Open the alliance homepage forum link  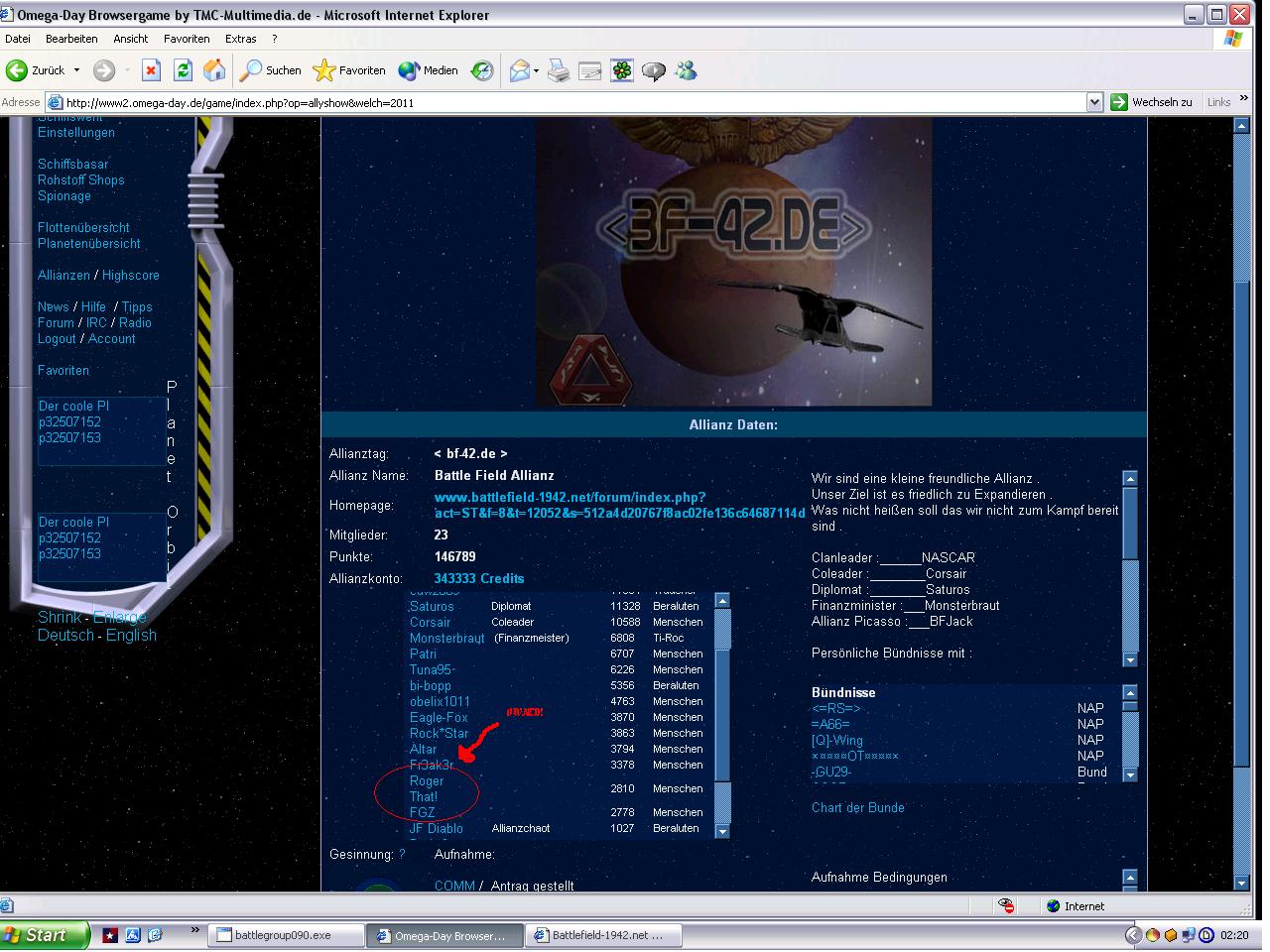pyautogui.click(x=619, y=505)
